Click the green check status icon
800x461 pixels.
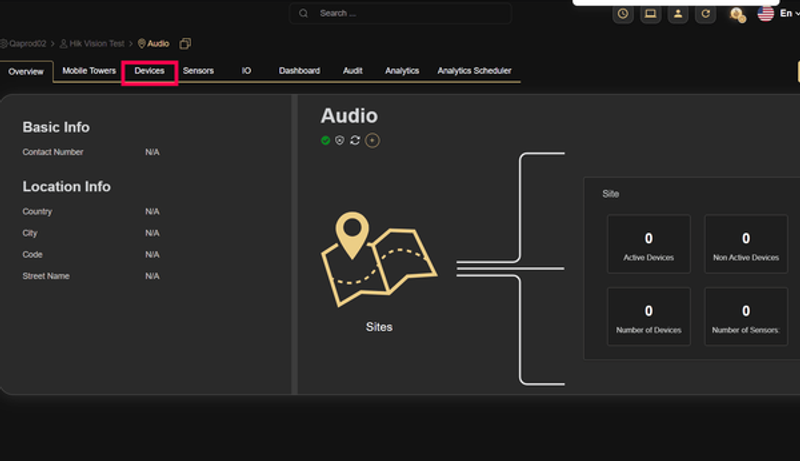[x=325, y=140]
